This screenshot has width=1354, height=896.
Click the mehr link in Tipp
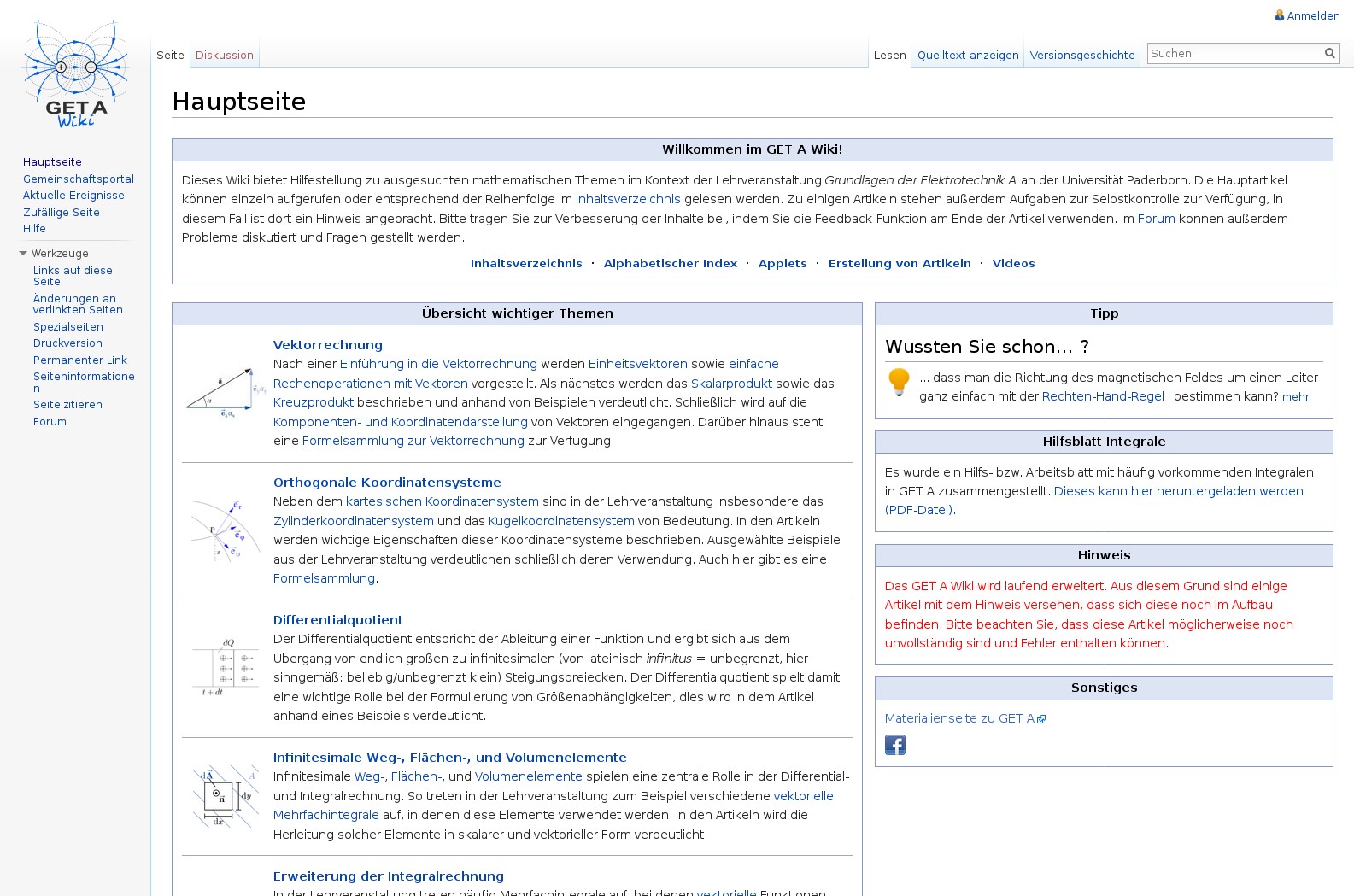(x=1295, y=397)
